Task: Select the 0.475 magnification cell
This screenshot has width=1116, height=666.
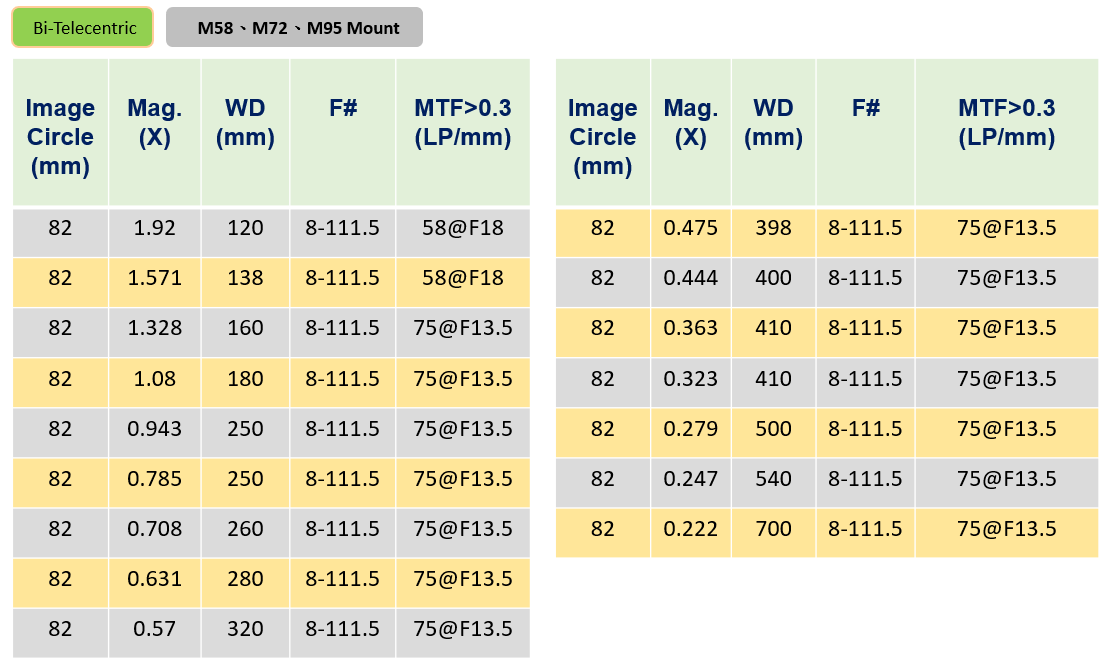Action: click(690, 228)
